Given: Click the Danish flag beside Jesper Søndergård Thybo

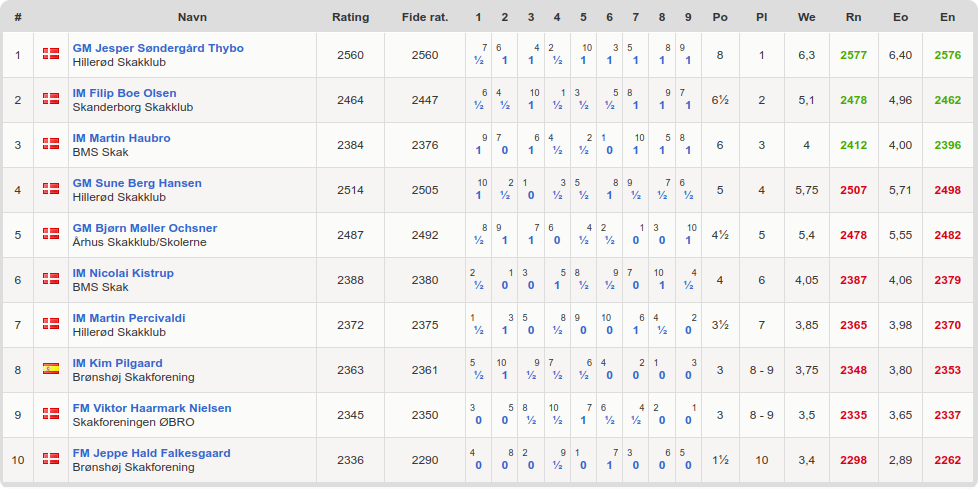Looking at the screenshot, I should pyautogui.click(x=51, y=54).
